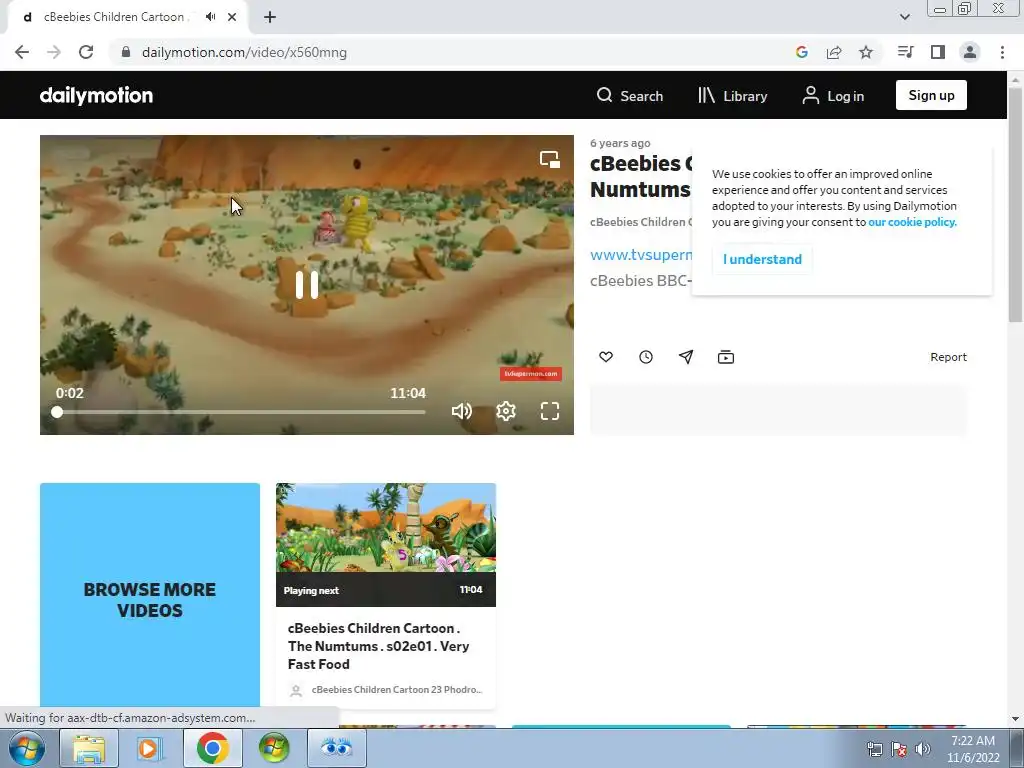Viewport: 1024px width, 768px height.
Task: Open cBeebies Children Cartoon 23 channel
Action: pos(396,690)
